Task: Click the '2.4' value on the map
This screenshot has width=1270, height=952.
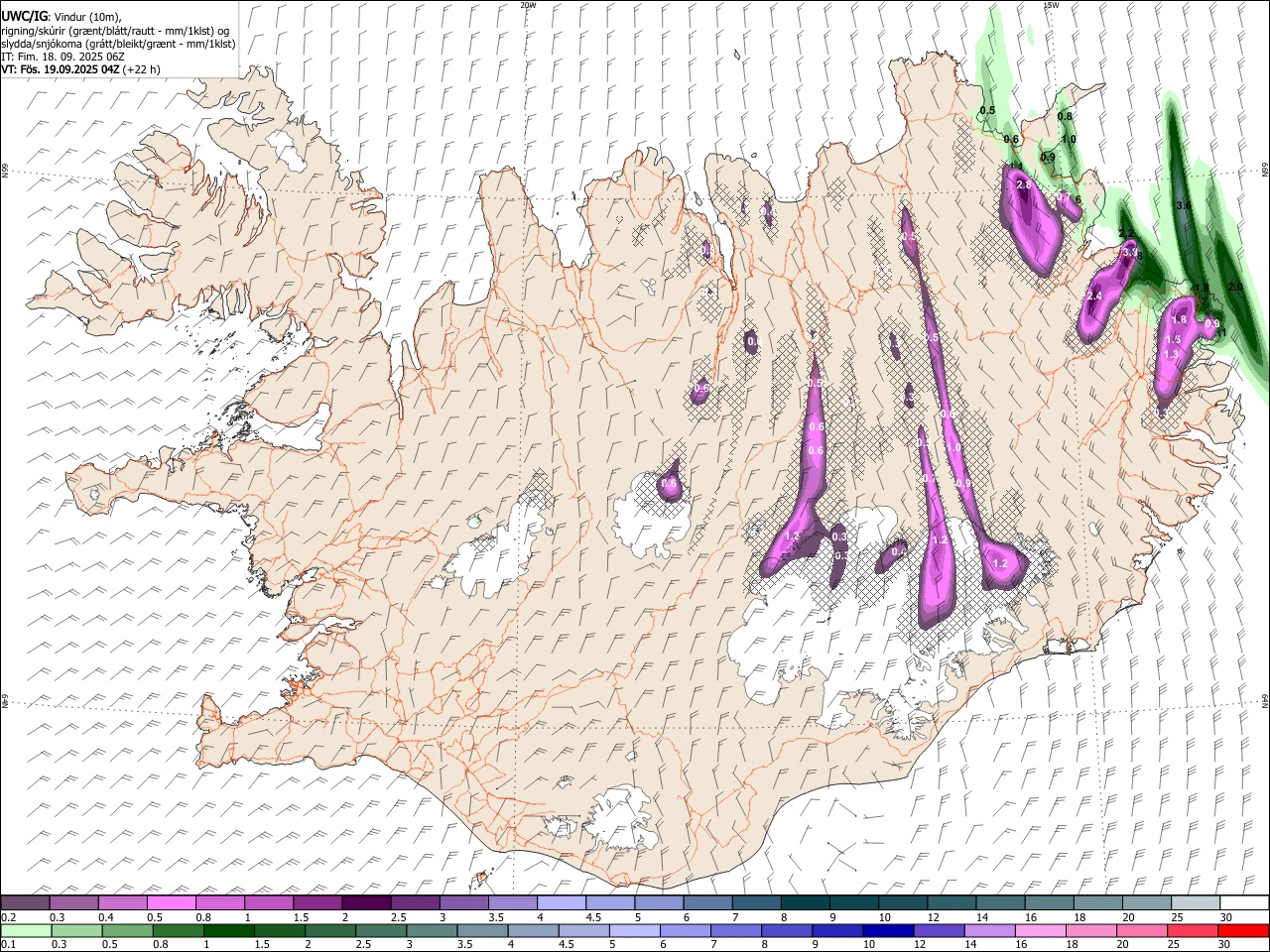Action: point(1095,297)
